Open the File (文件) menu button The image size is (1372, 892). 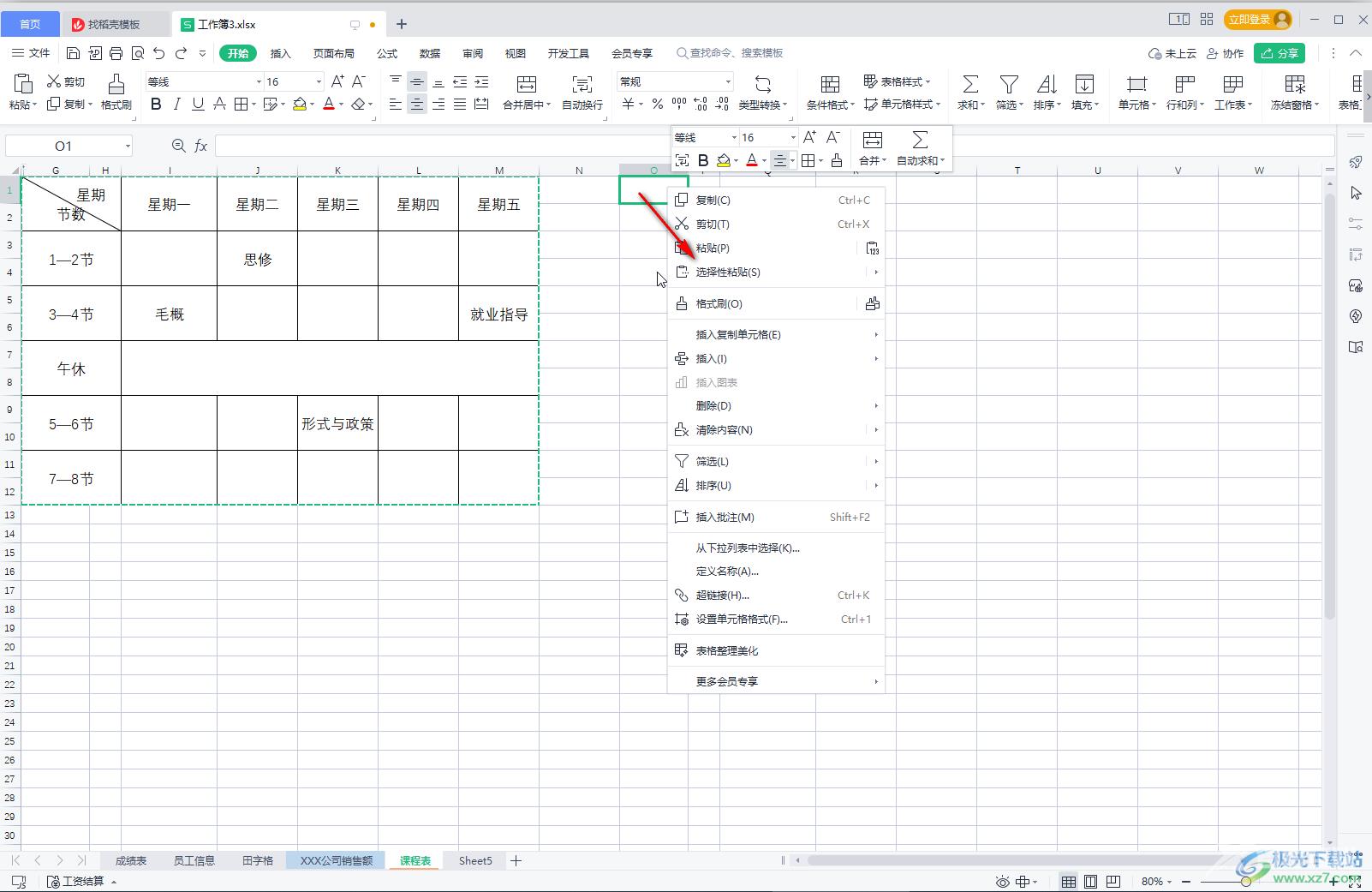pyautogui.click(x=31, y=53)
